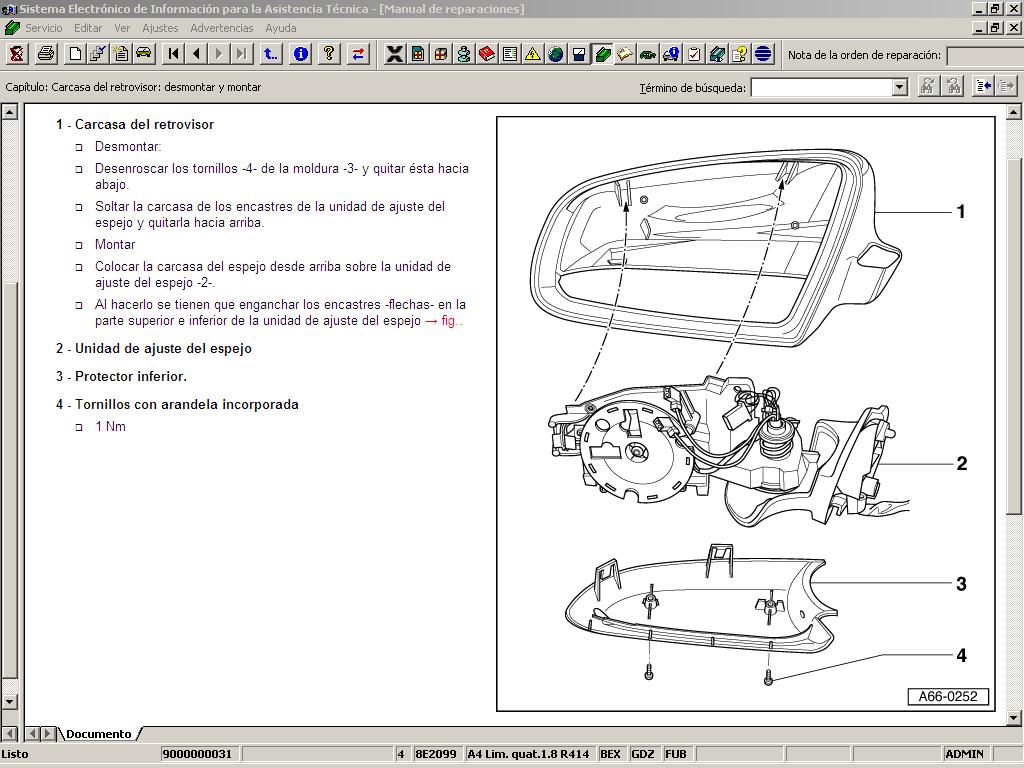Click the car with info badge icon

click(671, 54)
